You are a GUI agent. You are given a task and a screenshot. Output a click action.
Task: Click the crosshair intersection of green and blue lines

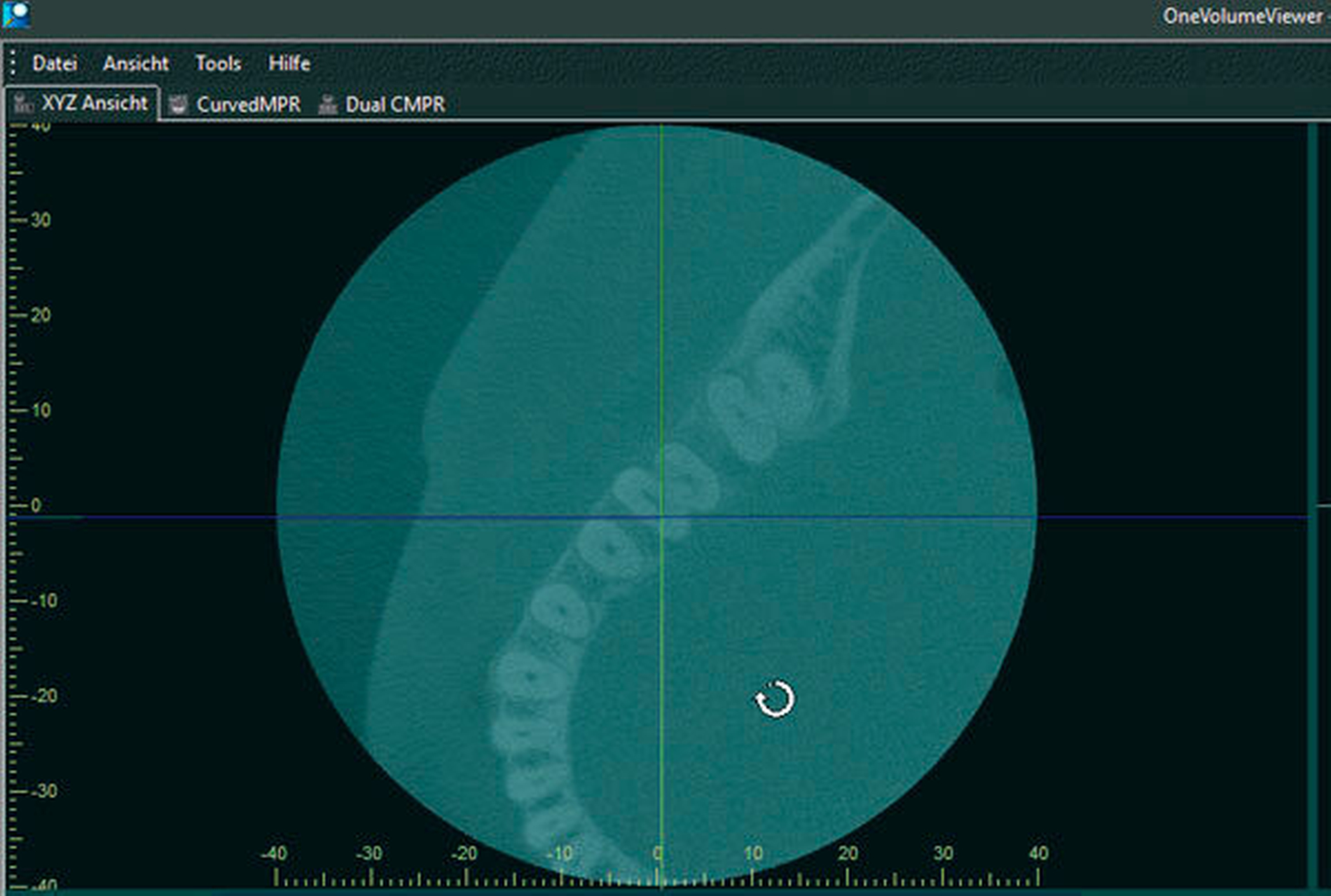click(661, 517)
